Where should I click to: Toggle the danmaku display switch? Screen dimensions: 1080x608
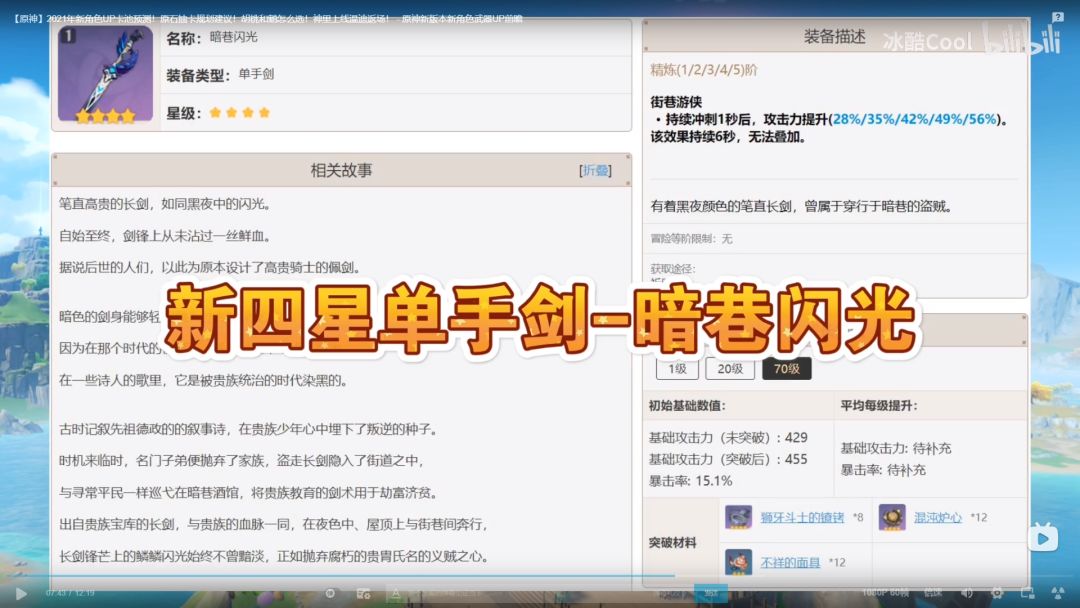(330, 593)
